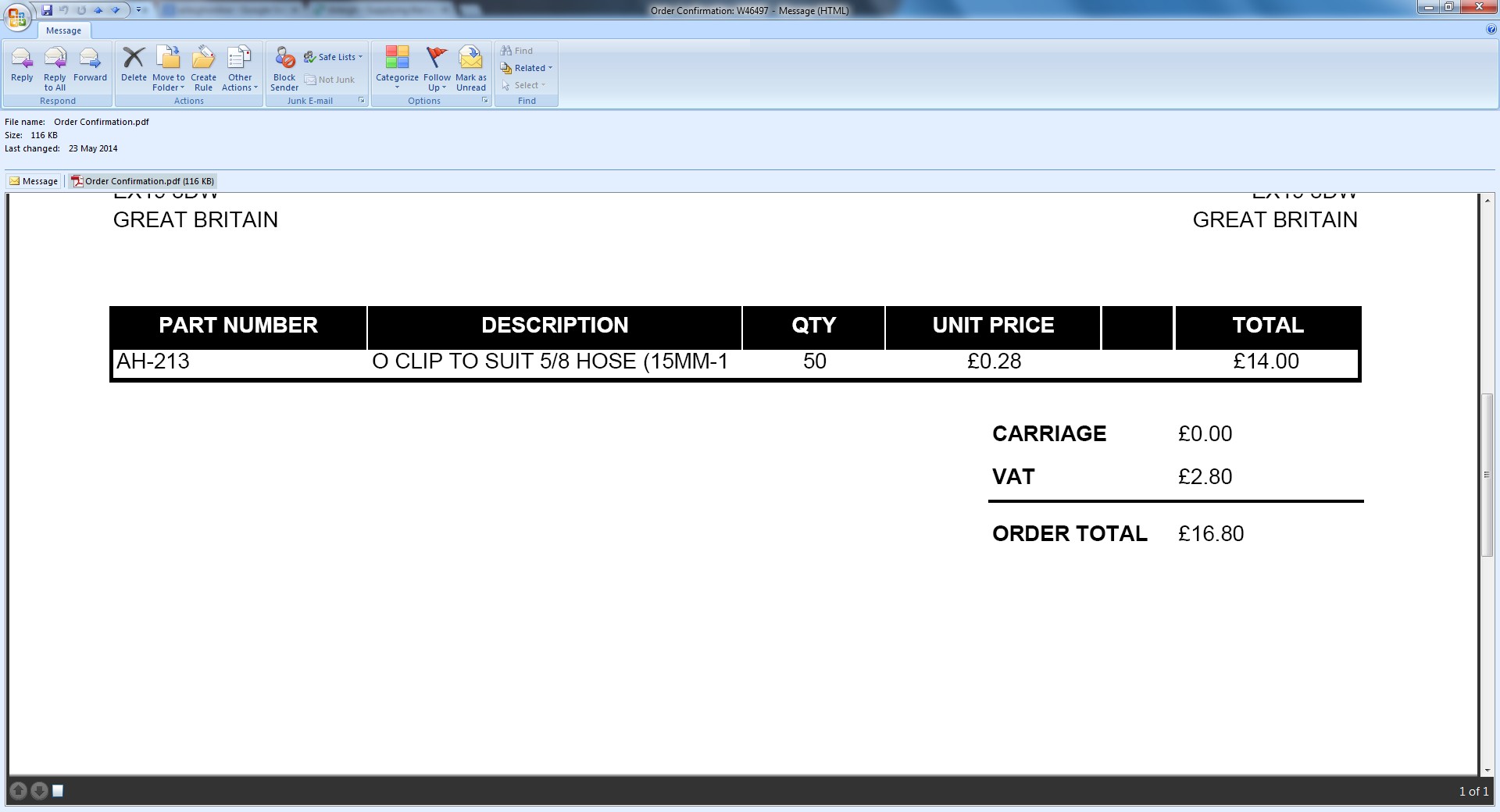Go to next item with down arrow

116,10
